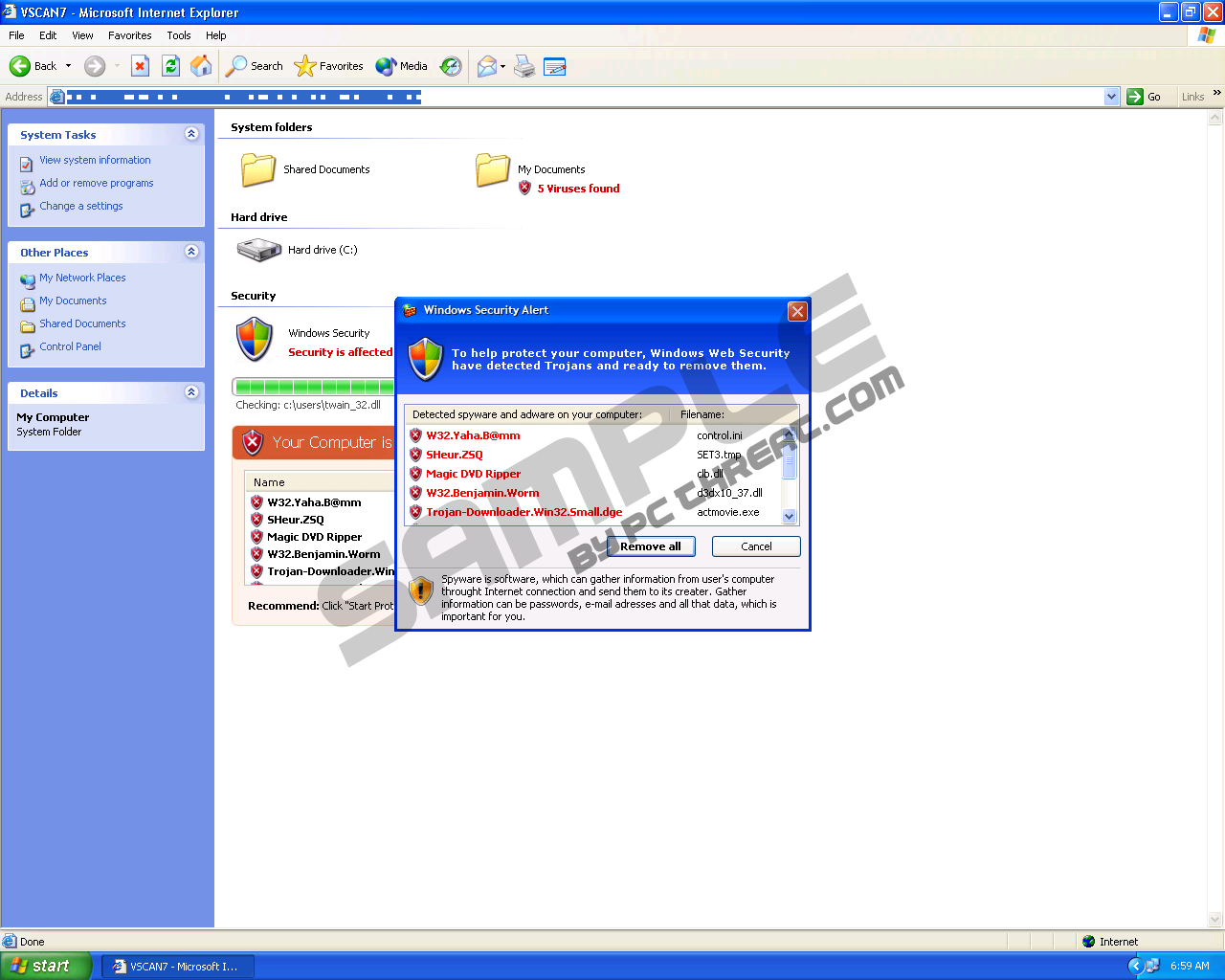Viewport: 1225px width, 980px height.
Task: Click the Windows Start button
Action: click(46, 966)
